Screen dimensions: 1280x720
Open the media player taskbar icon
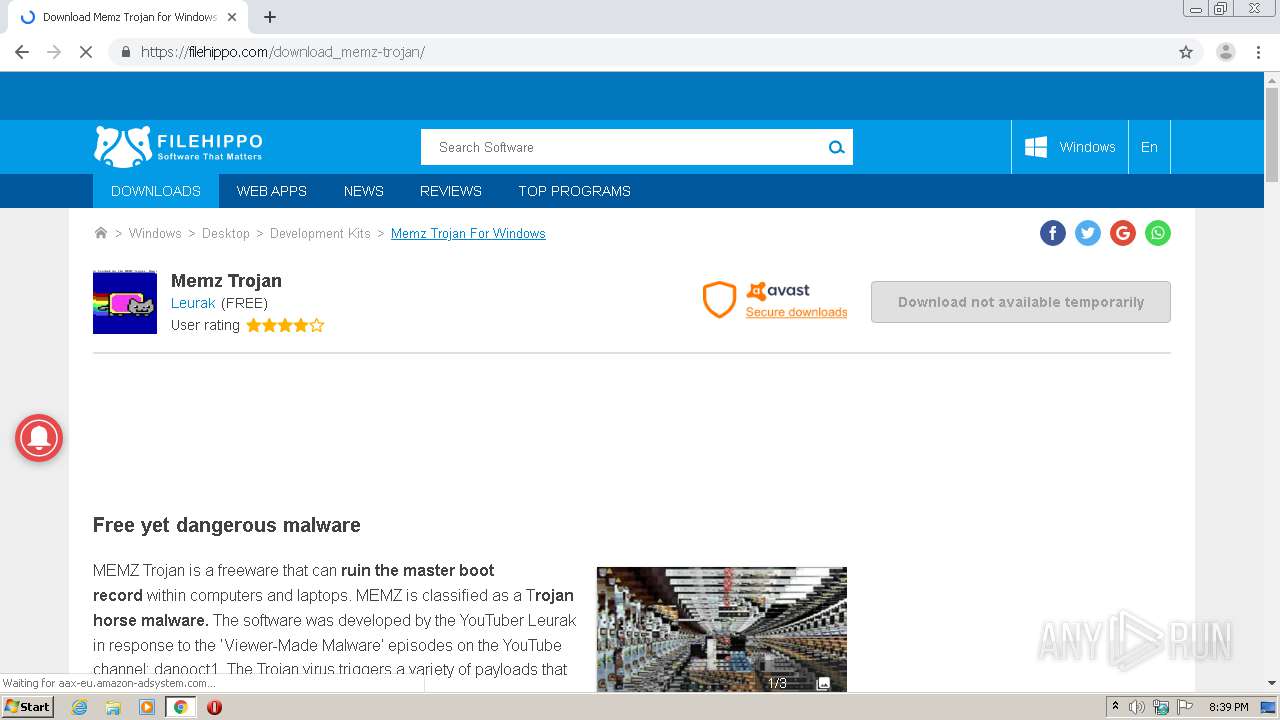coord(147,707)
